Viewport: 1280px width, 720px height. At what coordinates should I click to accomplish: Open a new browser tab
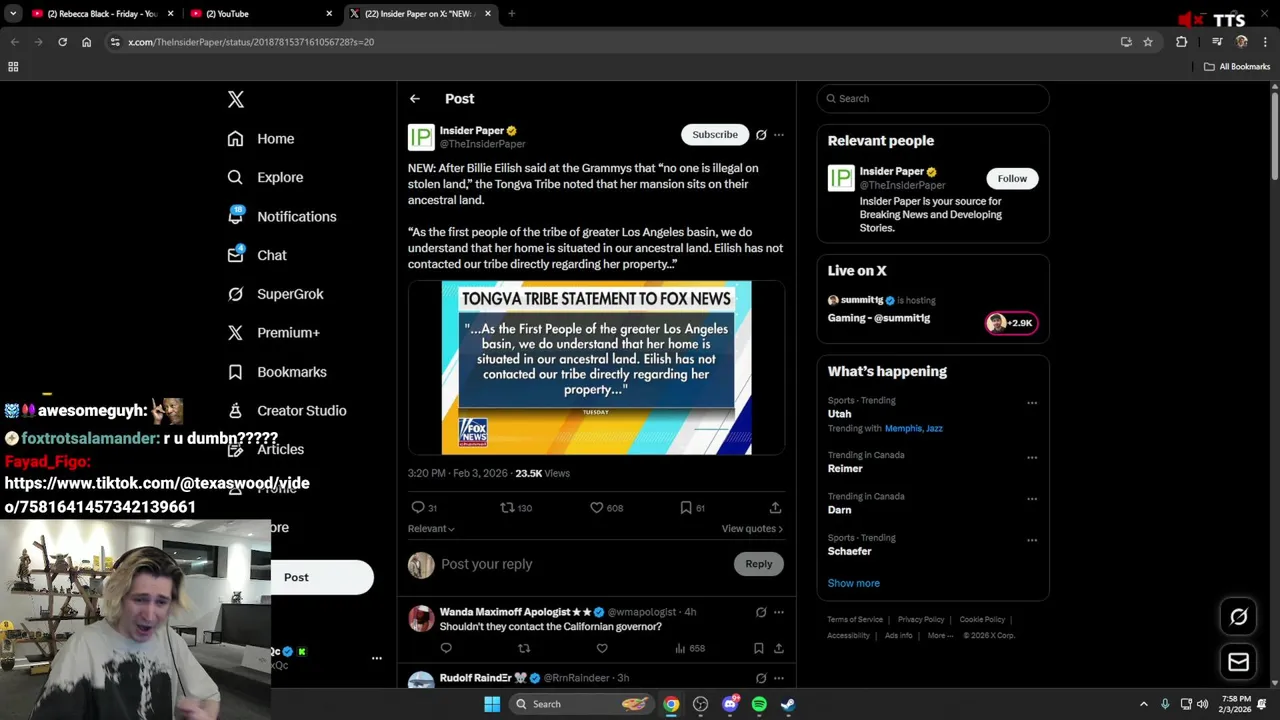pyautogui.click(x=511, y=14)
